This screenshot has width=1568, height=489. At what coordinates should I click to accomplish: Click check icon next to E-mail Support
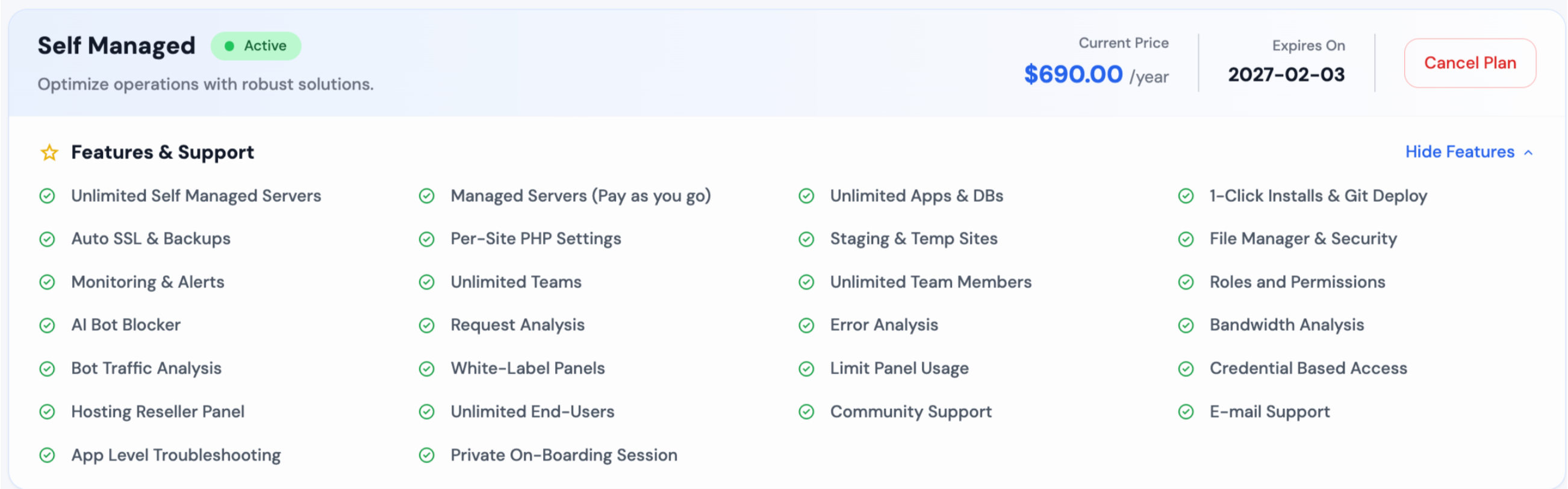pyautogui.click(x=1186, y=413)
